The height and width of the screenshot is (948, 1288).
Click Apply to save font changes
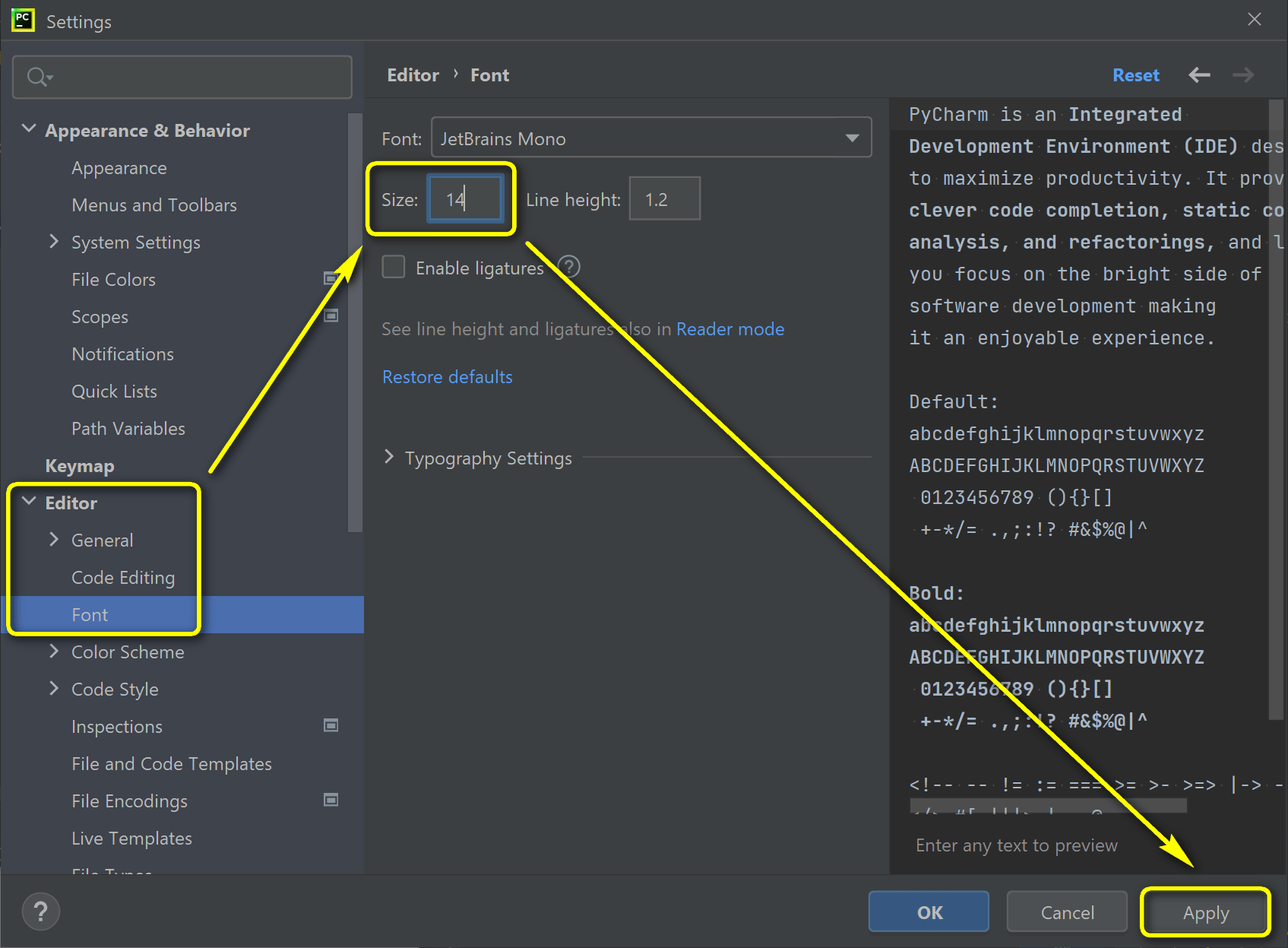coord(1206,912)
